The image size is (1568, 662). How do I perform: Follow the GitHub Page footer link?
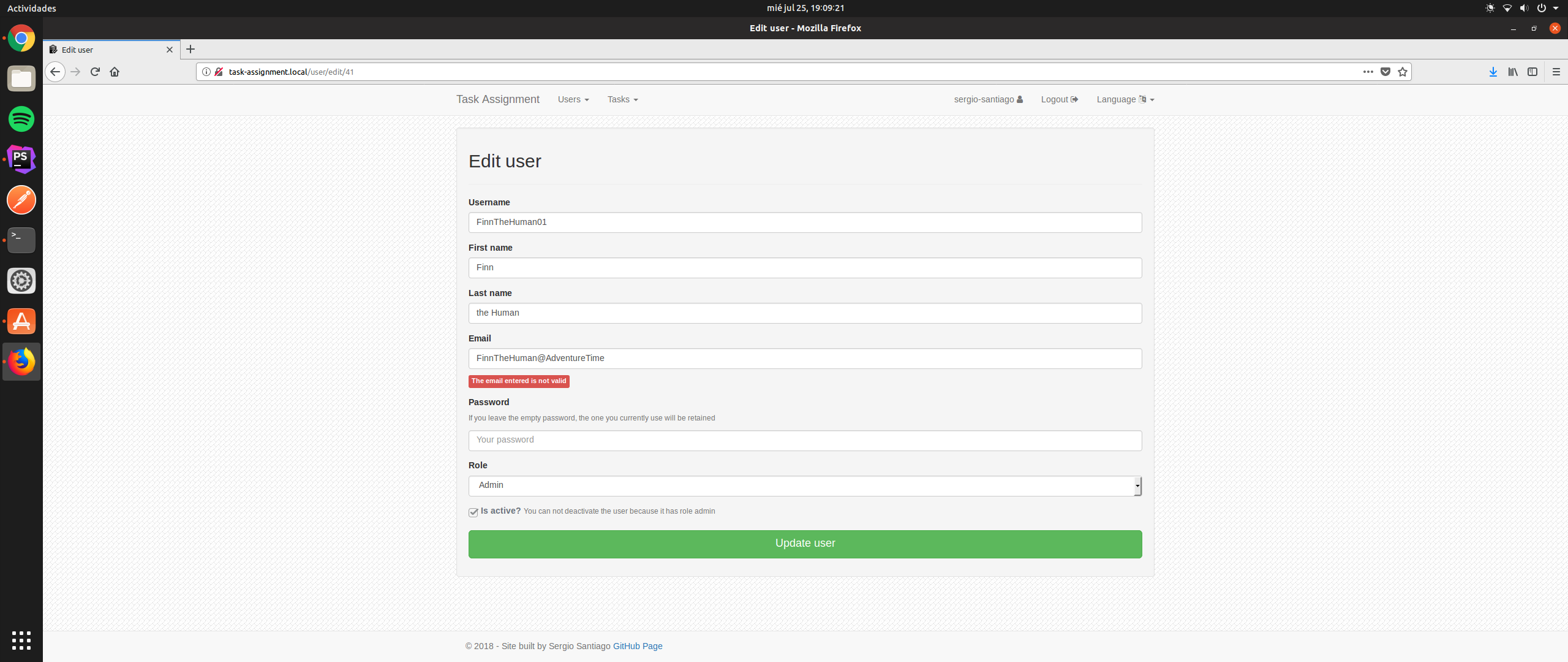pos(638,646)
